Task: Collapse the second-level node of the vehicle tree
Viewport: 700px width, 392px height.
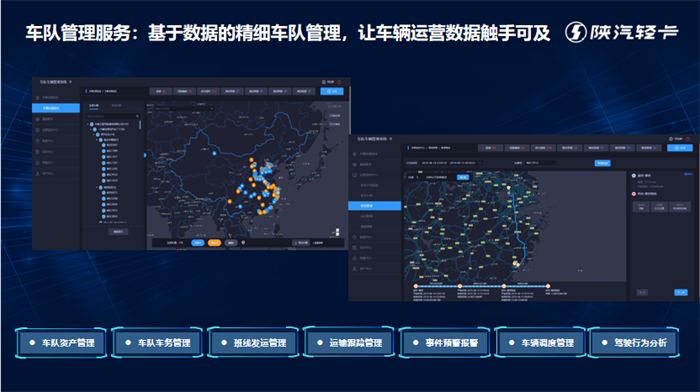Action: (x=91, y=129)
